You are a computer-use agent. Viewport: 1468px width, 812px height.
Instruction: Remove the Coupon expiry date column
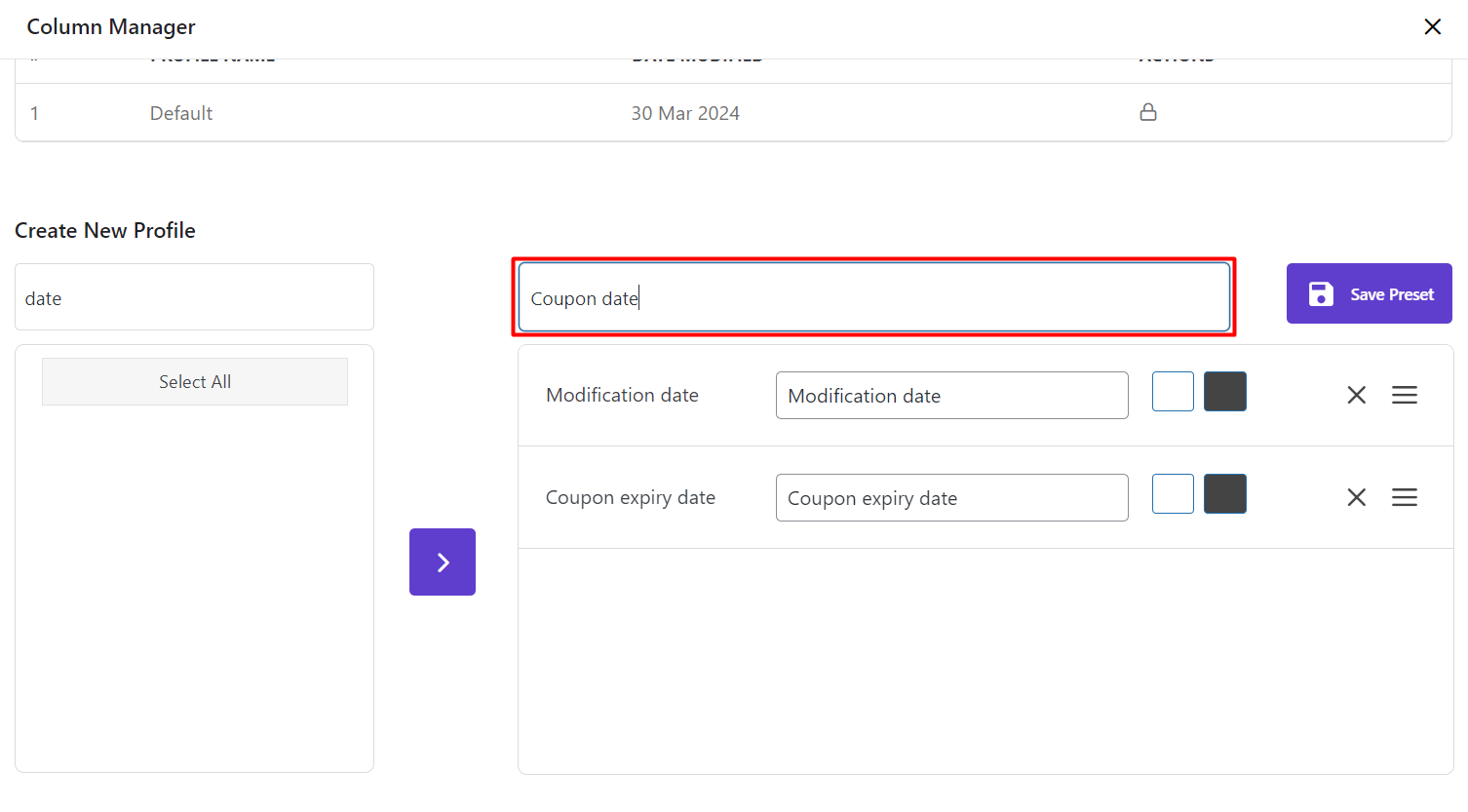(1356, 497)
